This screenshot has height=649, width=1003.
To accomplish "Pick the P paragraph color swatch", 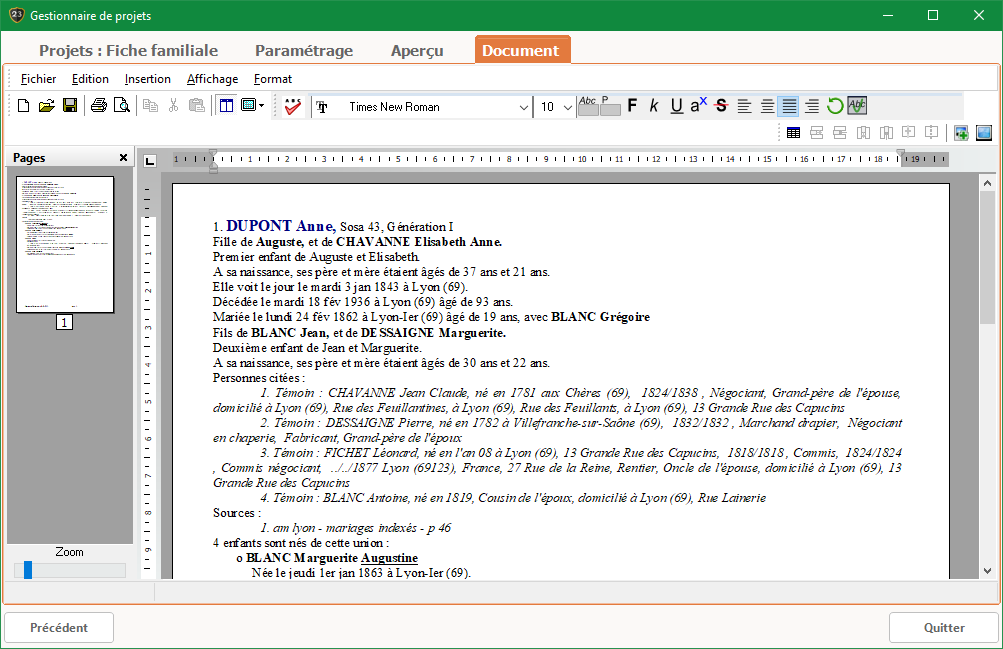I will (610, 106).
